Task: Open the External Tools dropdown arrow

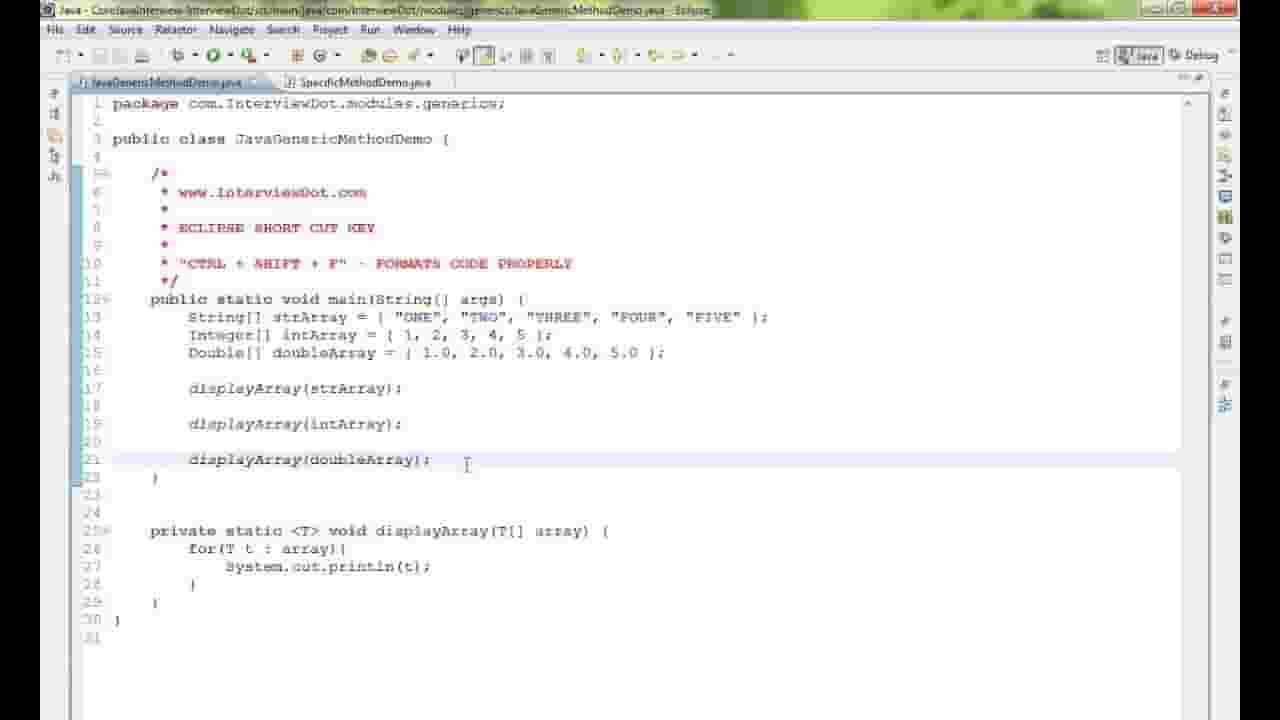Action: tap(265, 56)
